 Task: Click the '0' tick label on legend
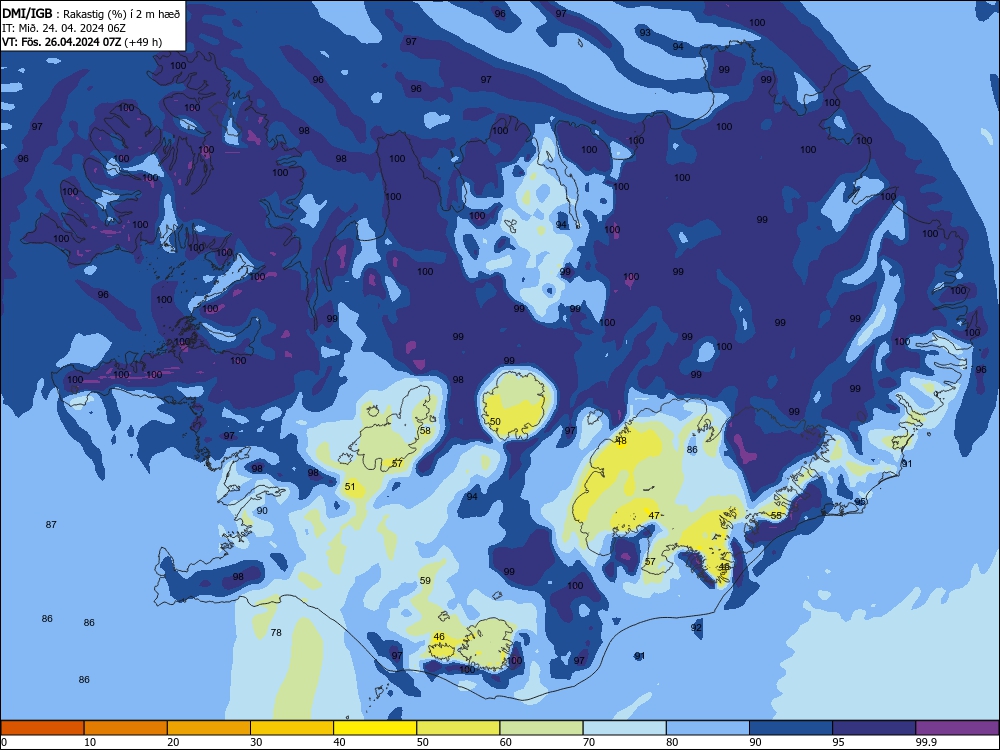pyautogui.click(x=4, y=742)
